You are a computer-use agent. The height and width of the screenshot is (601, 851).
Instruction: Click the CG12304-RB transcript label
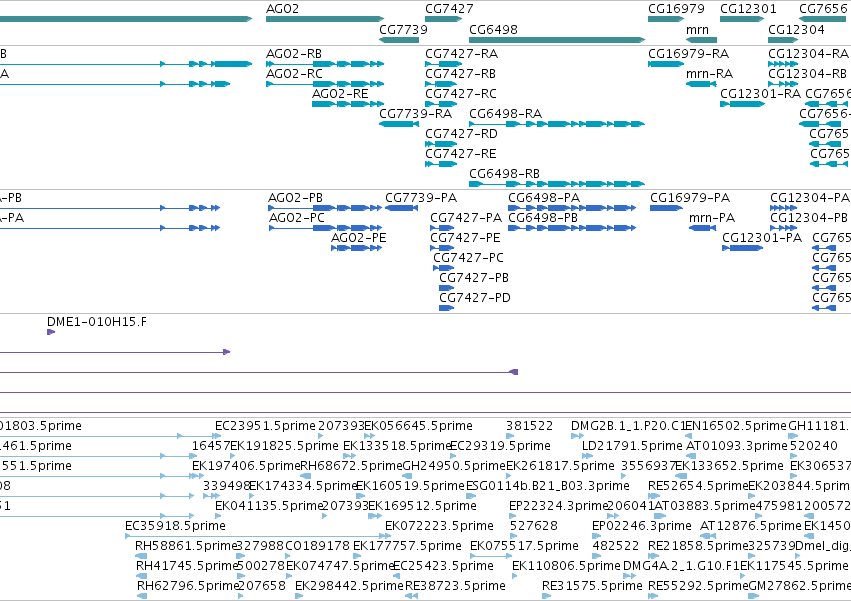point(808,74)
